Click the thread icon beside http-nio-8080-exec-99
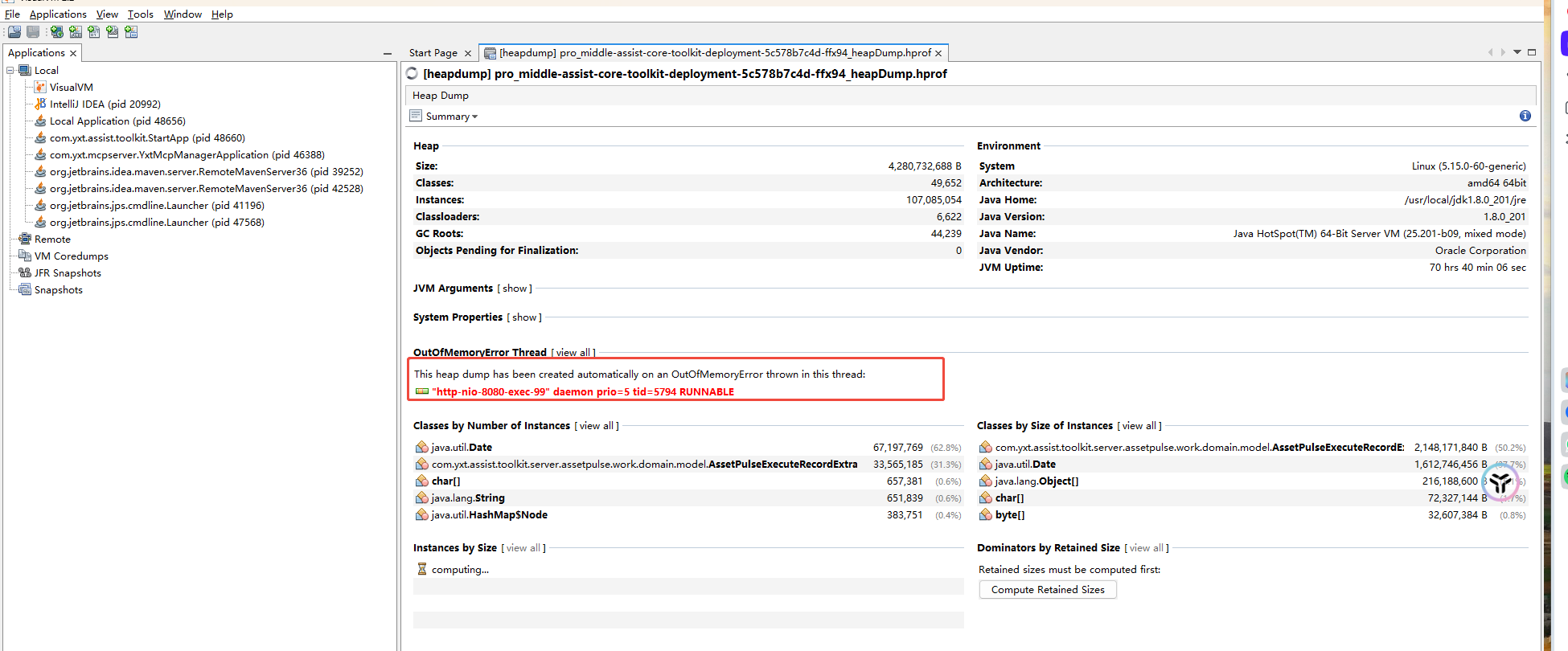1568x651 pixels. coord(422,391)
